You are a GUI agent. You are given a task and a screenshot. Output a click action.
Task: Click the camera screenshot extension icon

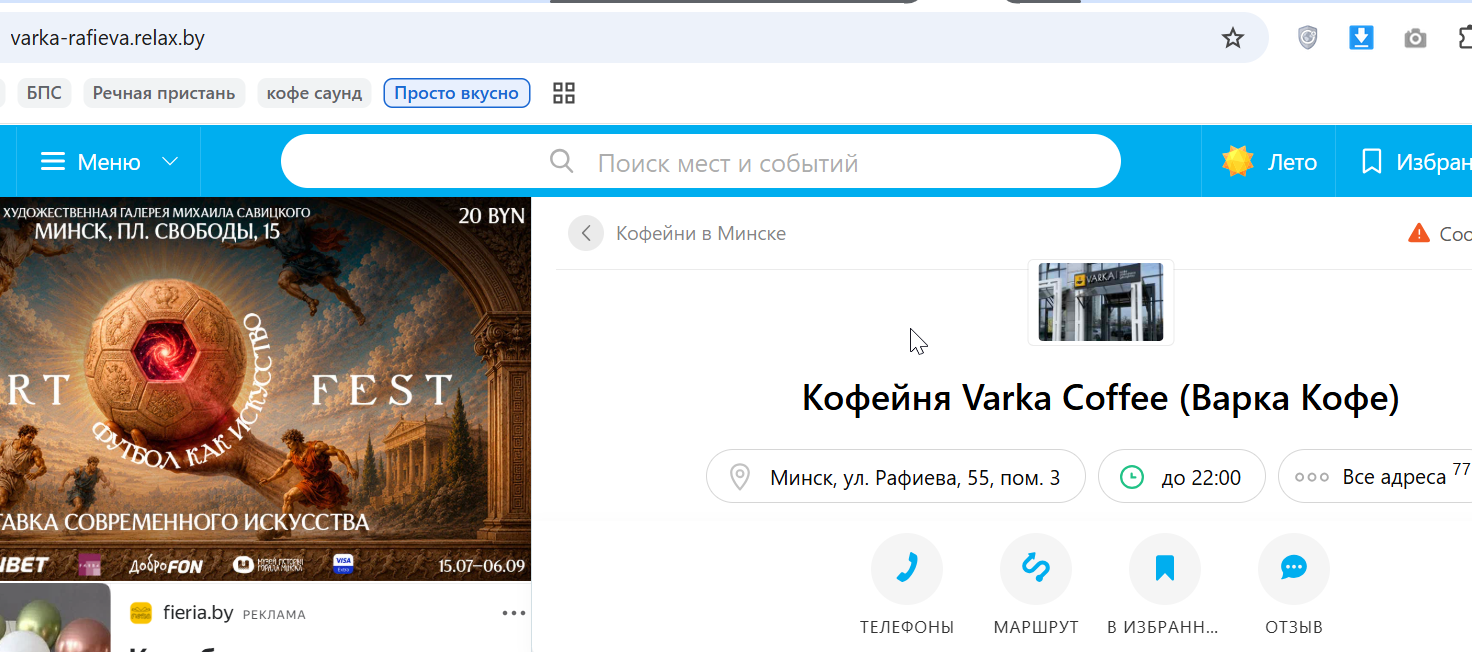pos(1415,39)
